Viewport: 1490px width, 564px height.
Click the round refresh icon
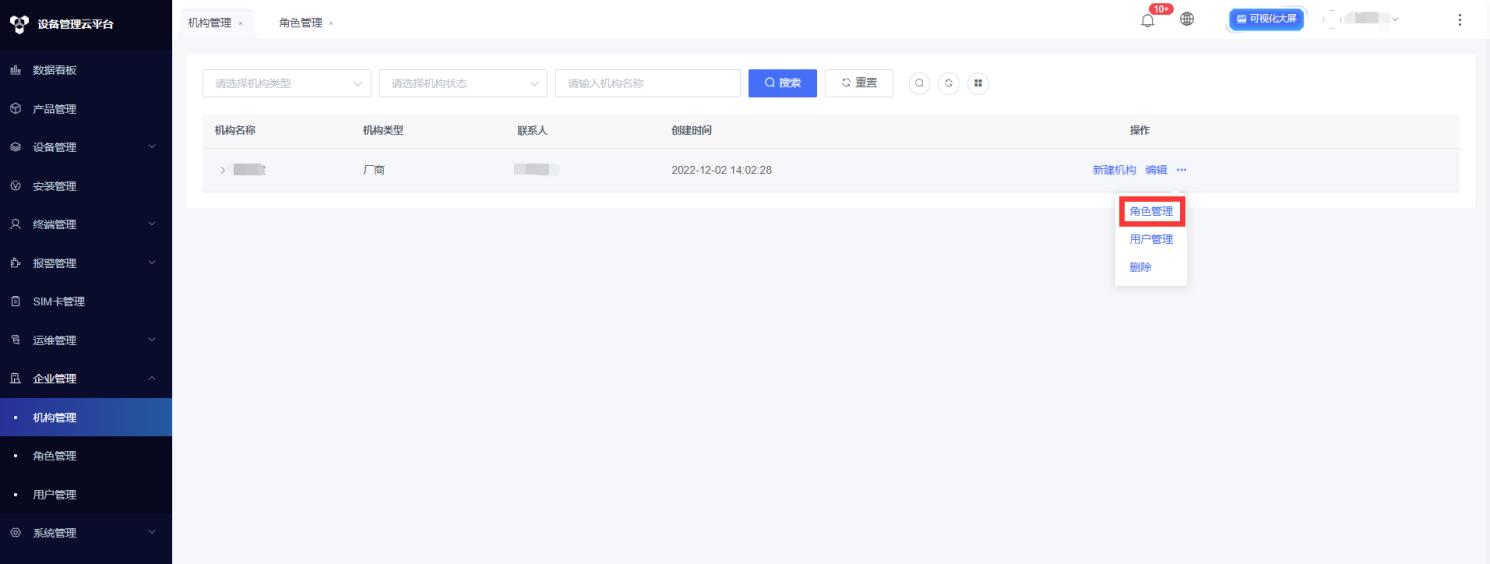tap(948, 83)
